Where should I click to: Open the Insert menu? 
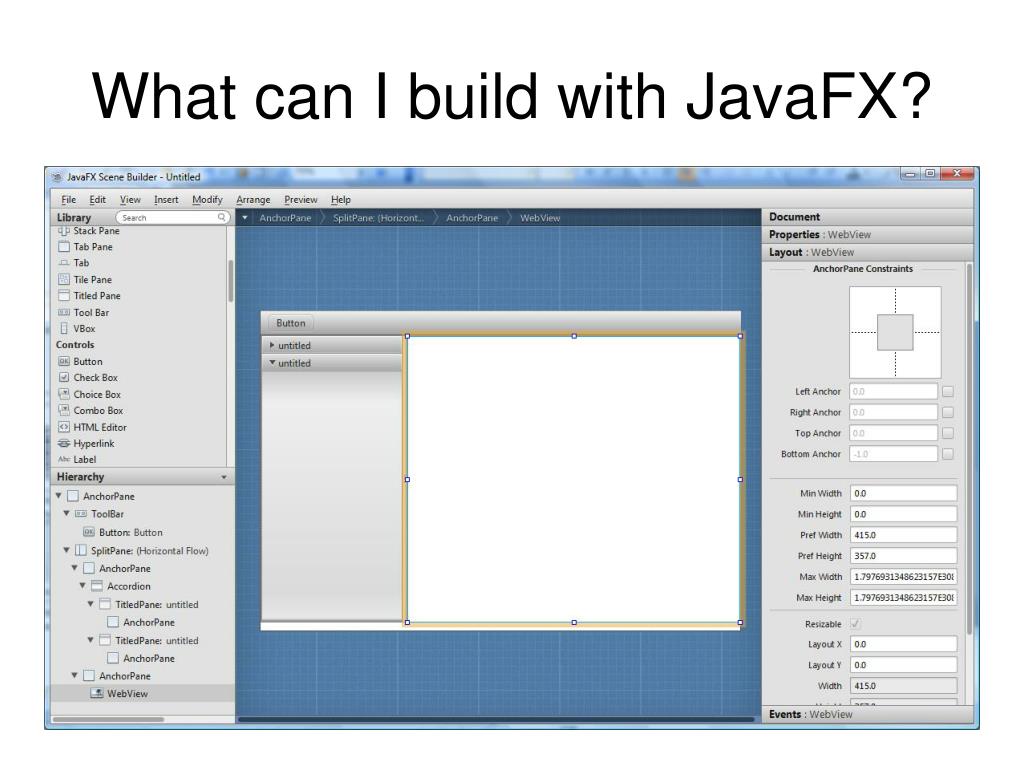166,200
